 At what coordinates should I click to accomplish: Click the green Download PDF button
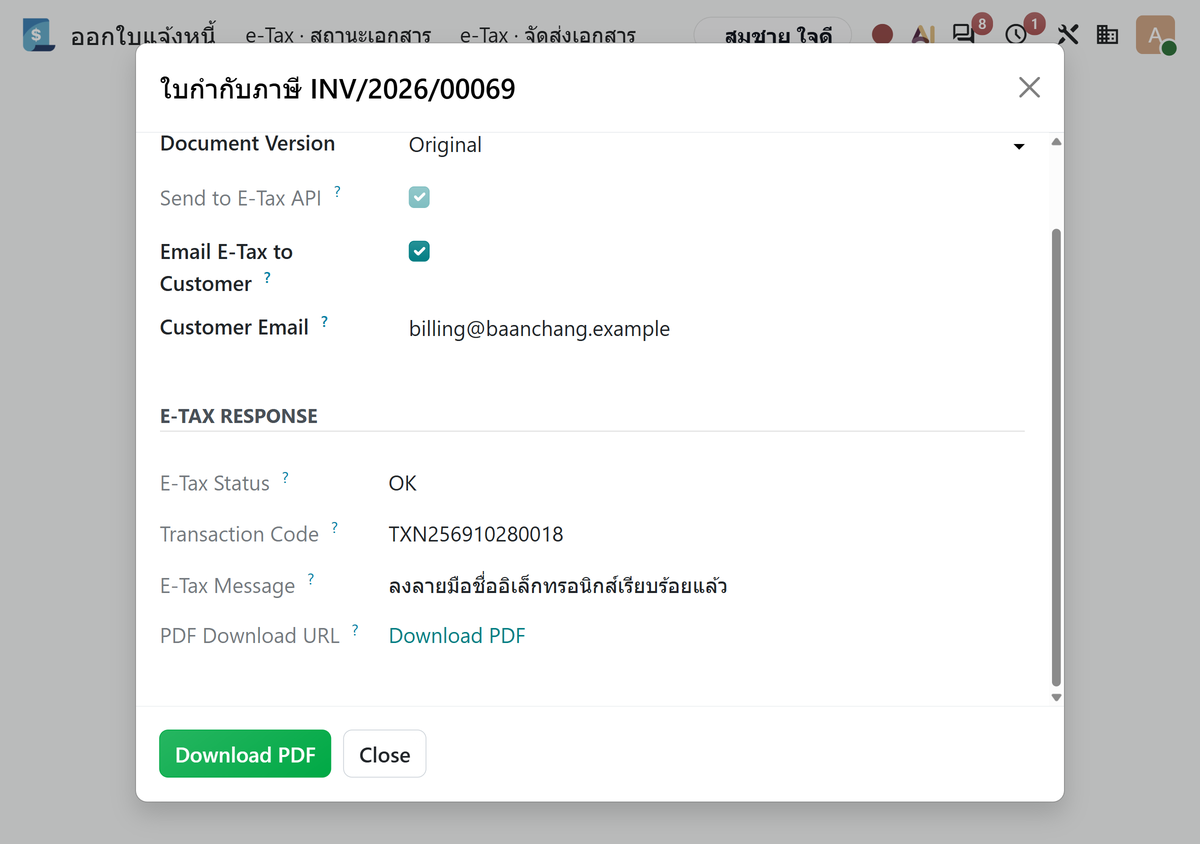tap(245, 754)
